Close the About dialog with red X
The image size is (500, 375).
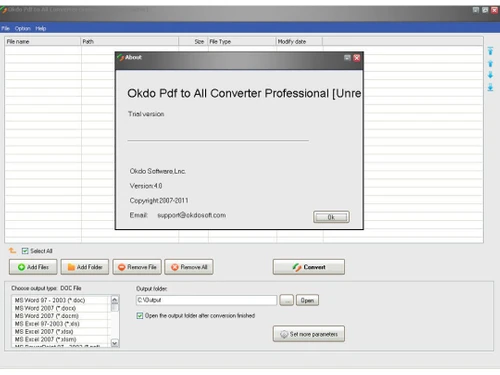click(x=357, y=58)
